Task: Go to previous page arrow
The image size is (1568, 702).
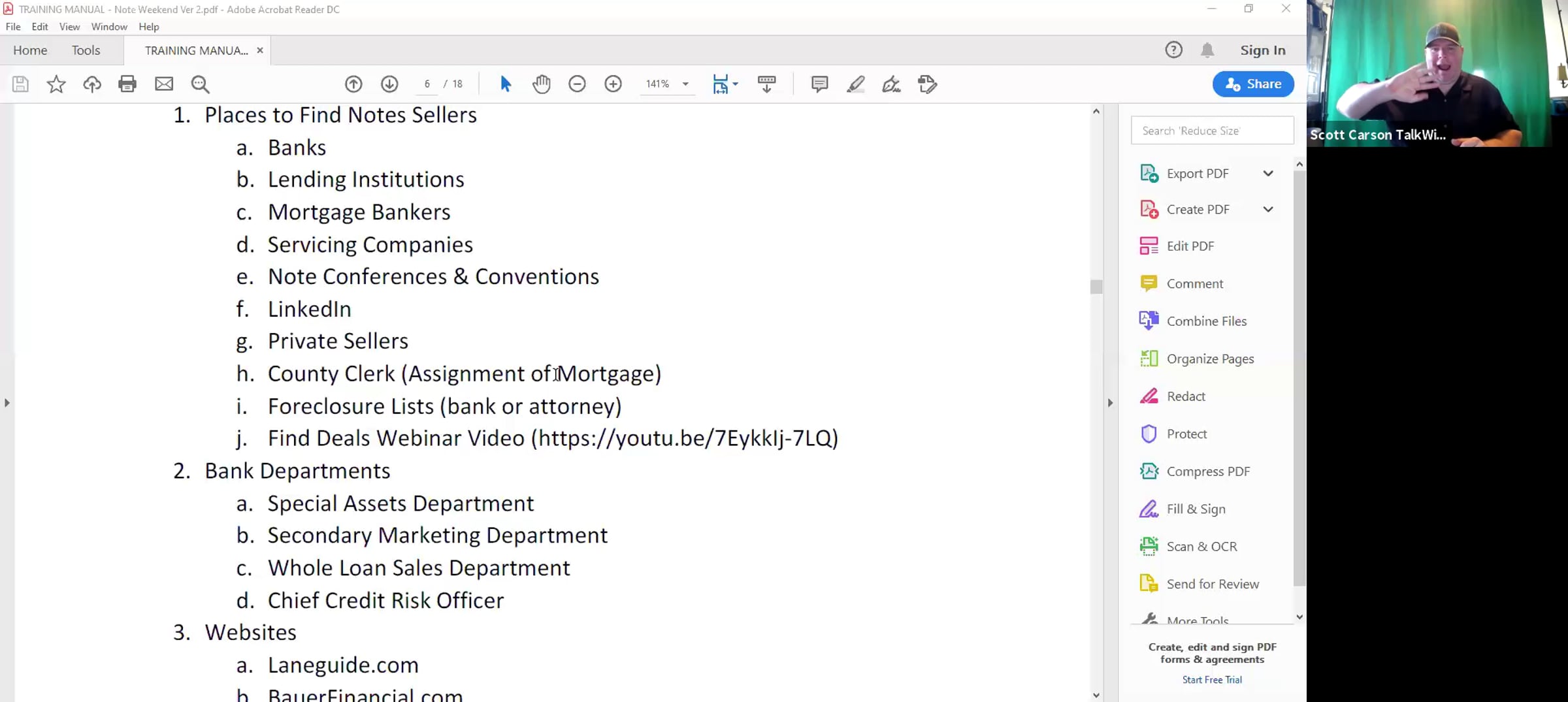Action: [353, 84]
